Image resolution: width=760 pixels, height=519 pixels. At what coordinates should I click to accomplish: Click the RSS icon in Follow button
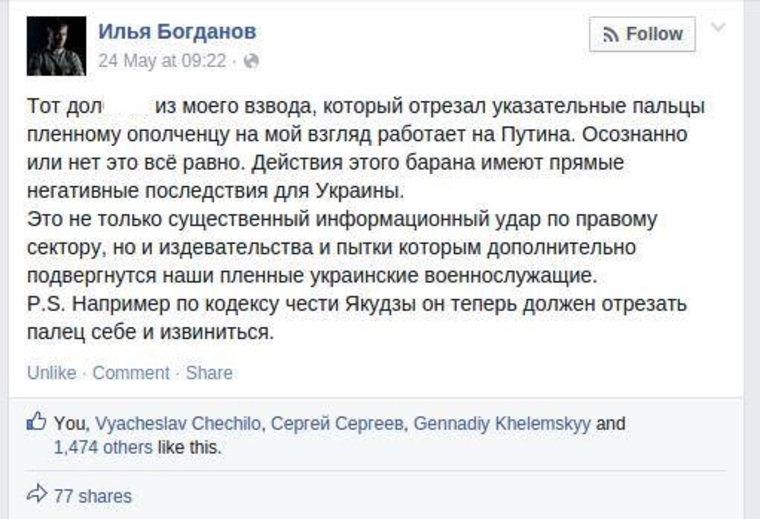point(611,34)
